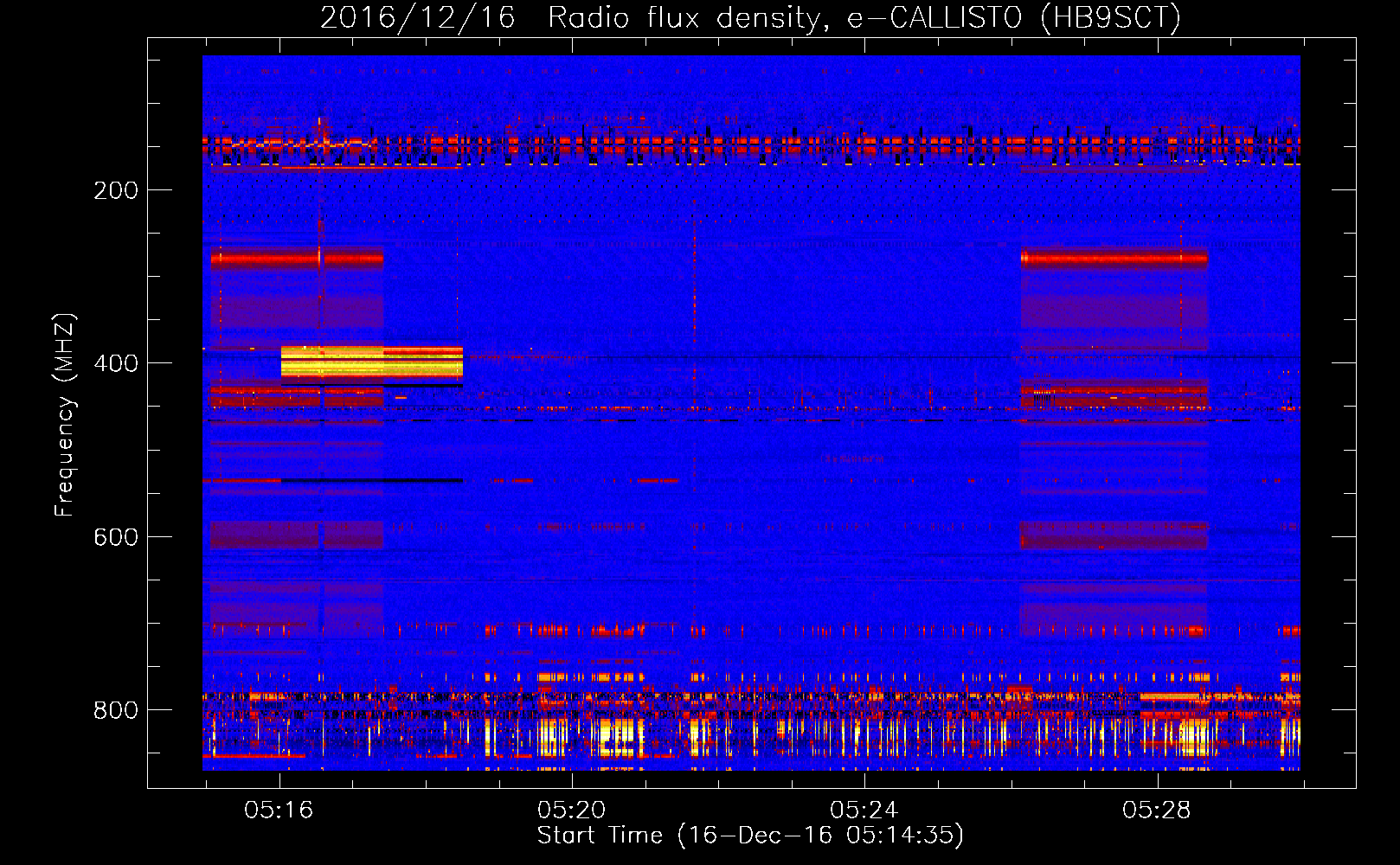Click the "400" frequency tick label
The height and width of the screenshot is (865, 1400).
pos(116,363)
